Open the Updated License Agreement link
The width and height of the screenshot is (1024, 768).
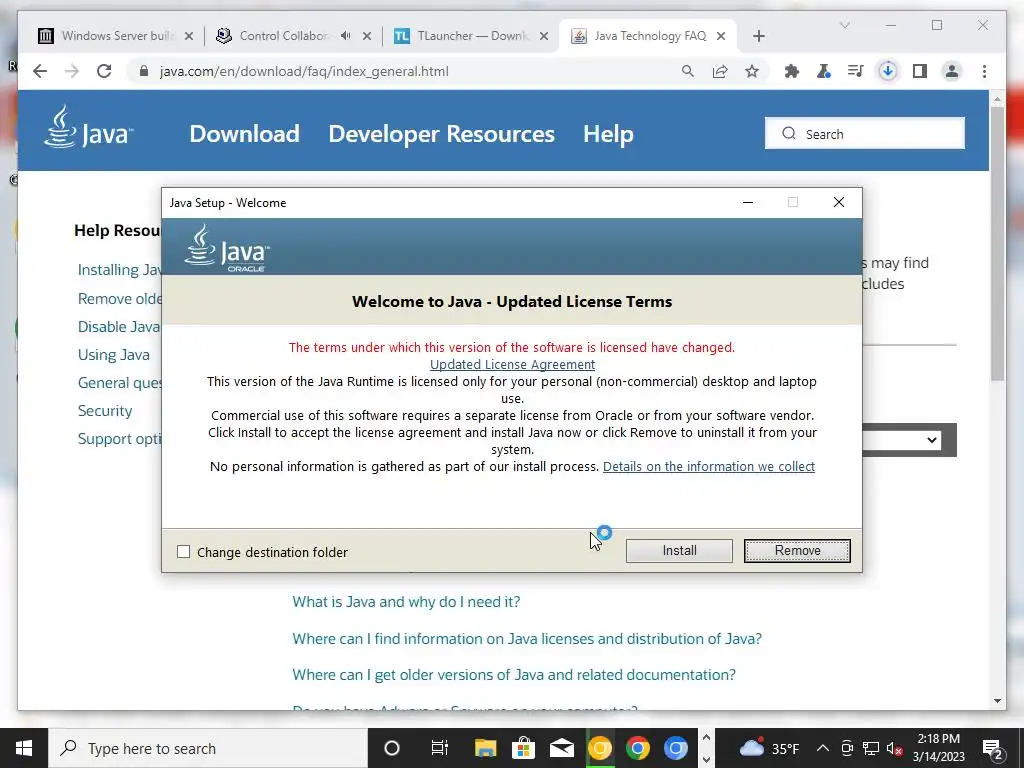click(512, 364)
